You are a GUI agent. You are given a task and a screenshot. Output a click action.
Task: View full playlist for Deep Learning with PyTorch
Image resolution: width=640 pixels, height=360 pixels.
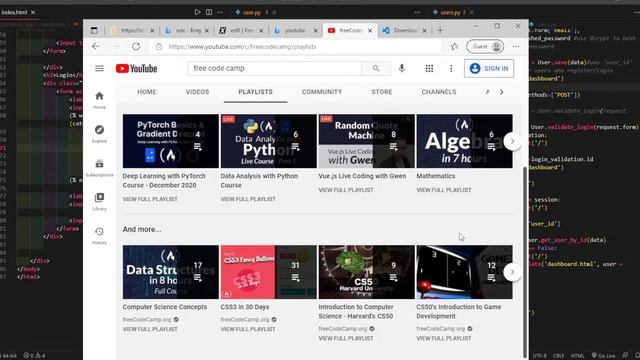(x=150, y=199)
